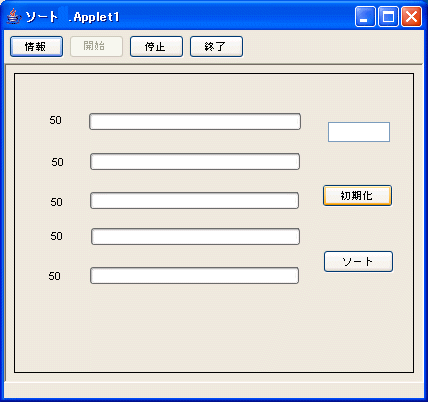Stop the applet with 停止 button
Screen dimensions: 428x402
tap(156, 46)
